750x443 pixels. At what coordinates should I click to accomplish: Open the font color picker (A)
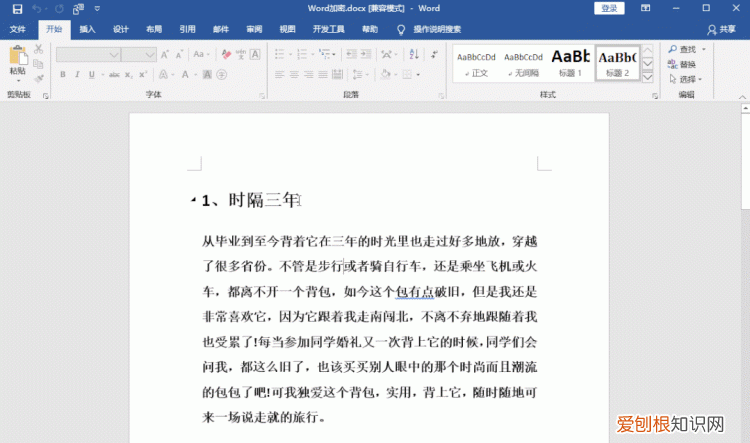coord(185,75)
